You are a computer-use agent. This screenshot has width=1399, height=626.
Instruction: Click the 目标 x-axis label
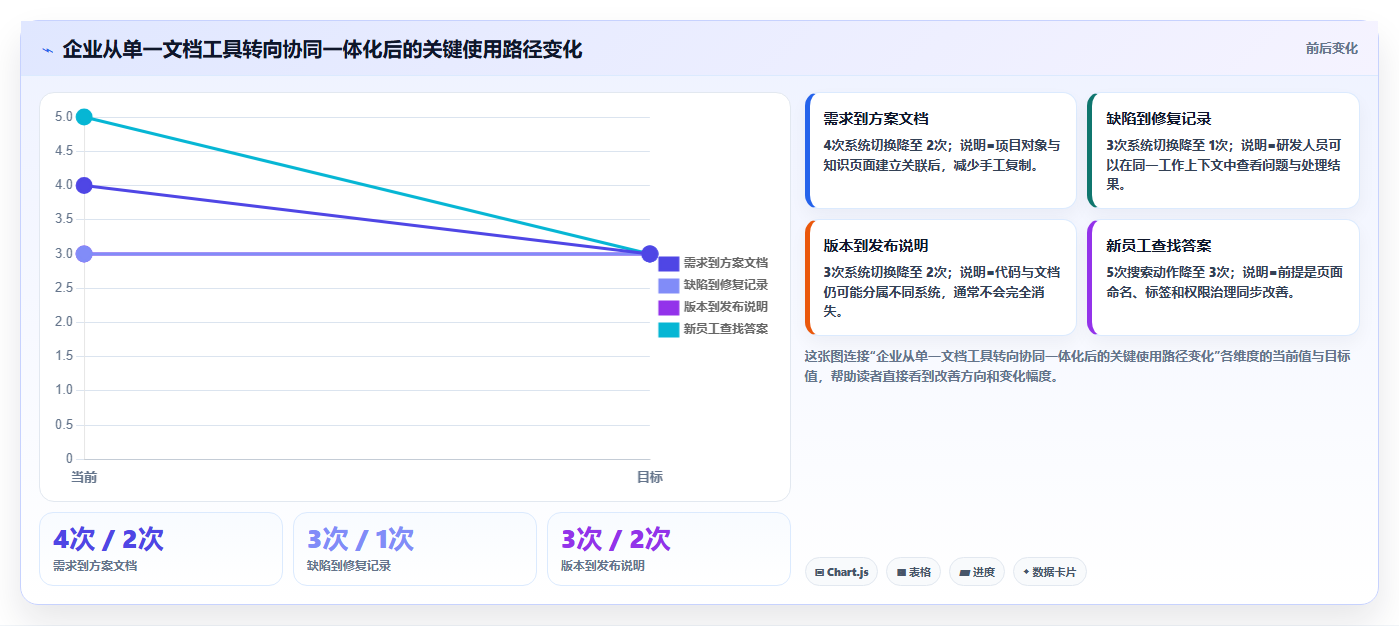[650, 477]
